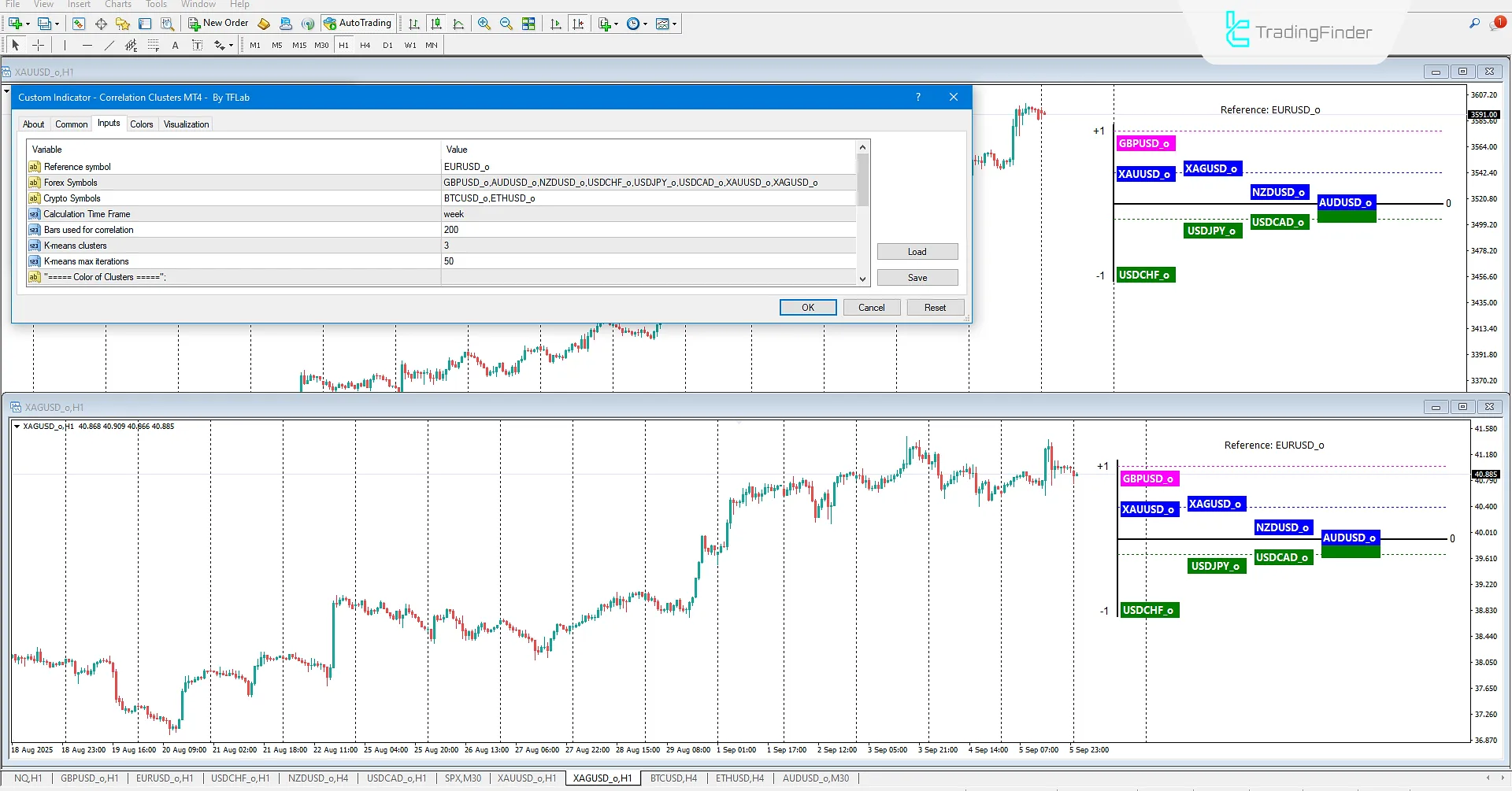This screenshot has height=791, width=1512.
Task: Open the Templates dropdown arrow
Action: [675, 24]
